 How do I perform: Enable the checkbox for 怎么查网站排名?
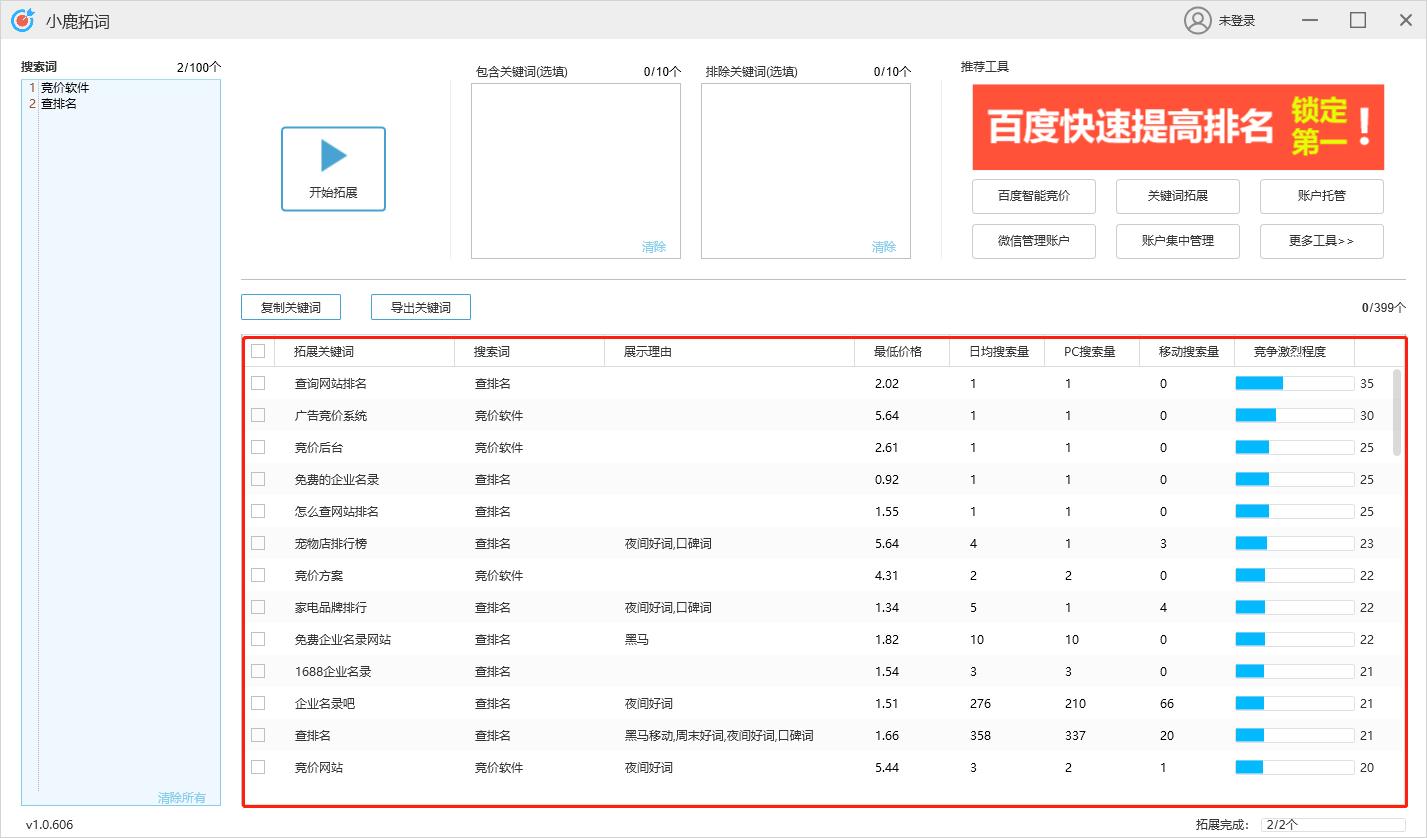(x=258, y=511)
